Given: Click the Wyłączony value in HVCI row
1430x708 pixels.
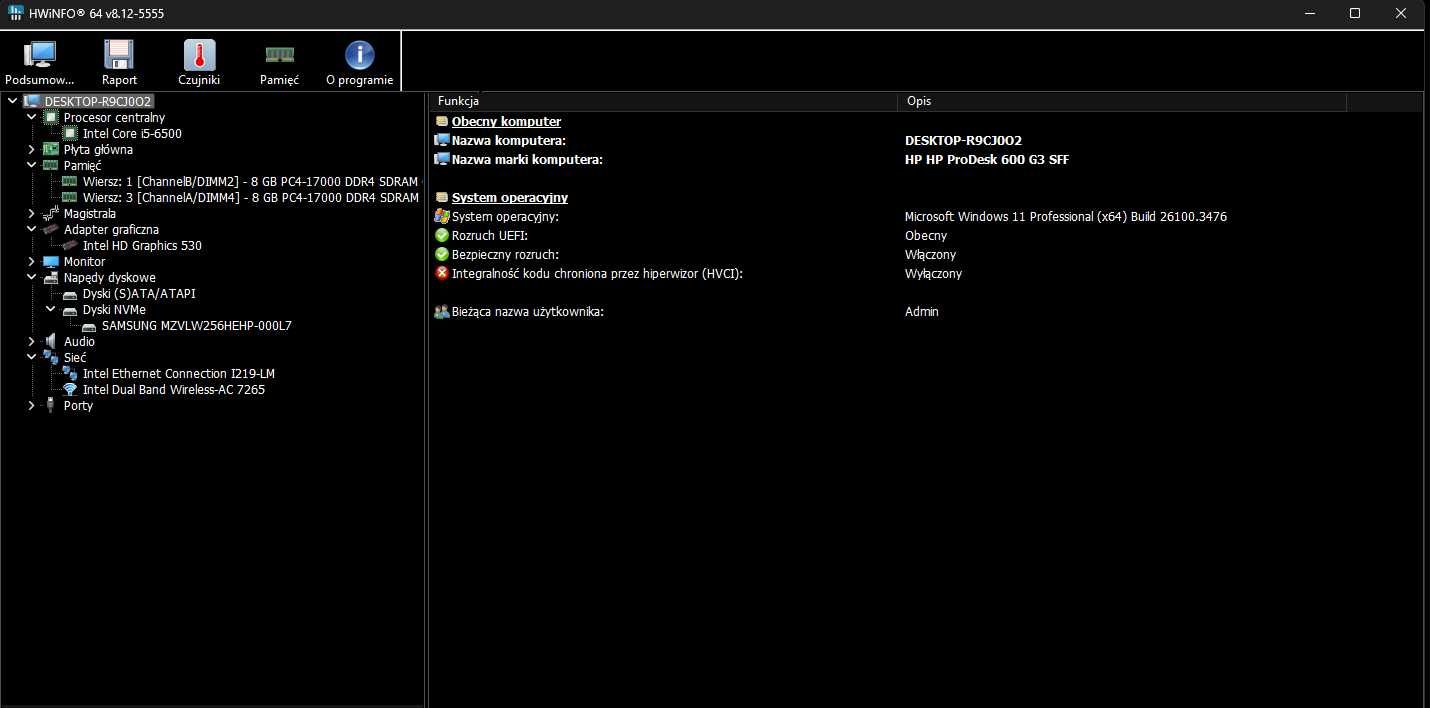Looking at the screenshot, I should point(933,273).
